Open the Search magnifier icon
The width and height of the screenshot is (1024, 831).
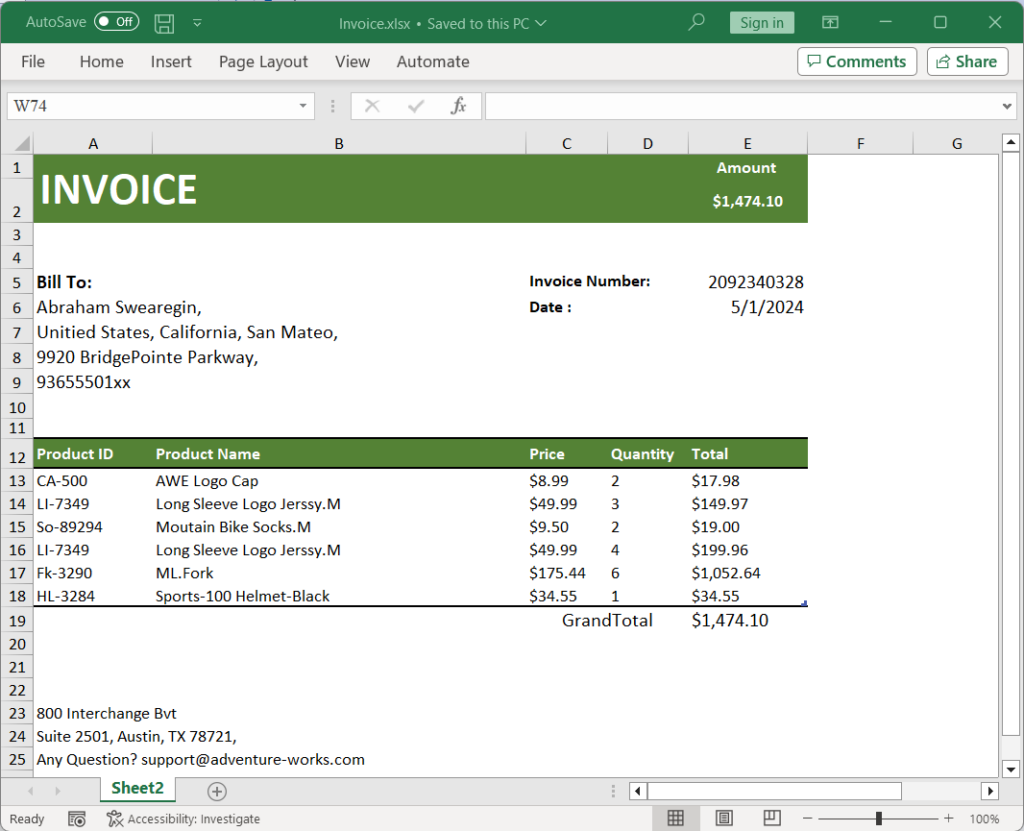(697, 22)
